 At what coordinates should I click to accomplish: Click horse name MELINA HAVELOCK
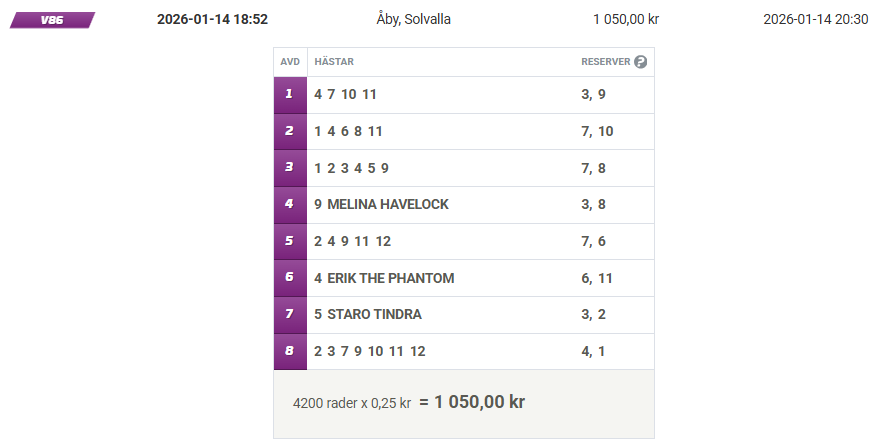(x=387, y=204)
